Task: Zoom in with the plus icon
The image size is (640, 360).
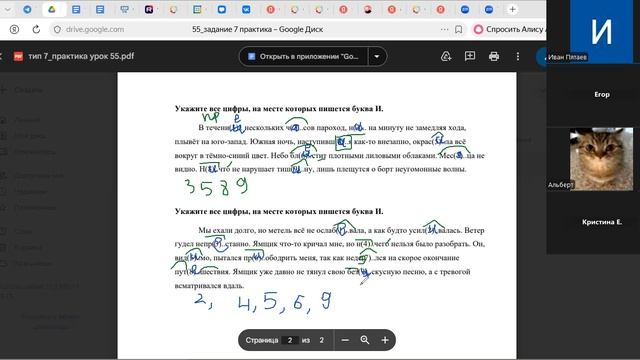Action: click(x=385, y=340)
